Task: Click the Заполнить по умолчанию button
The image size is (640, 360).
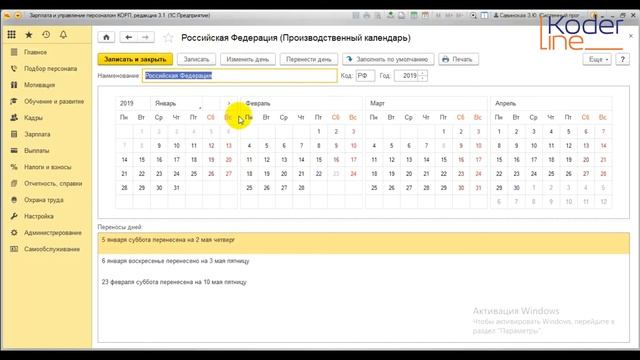Action: tap(388, 59)
